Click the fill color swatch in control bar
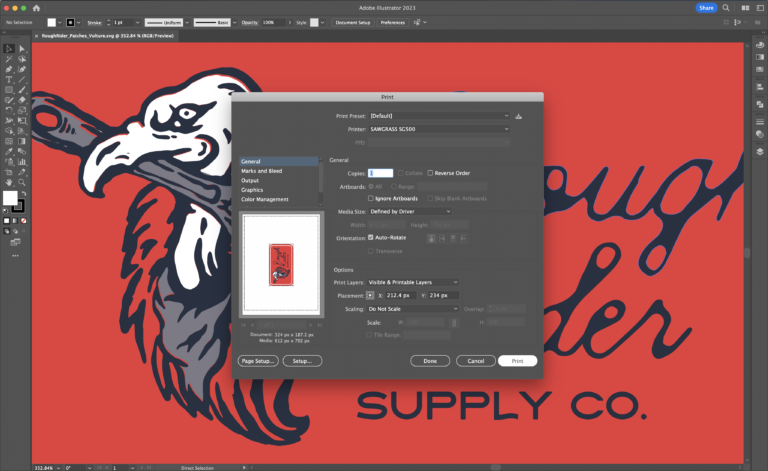 51,23
